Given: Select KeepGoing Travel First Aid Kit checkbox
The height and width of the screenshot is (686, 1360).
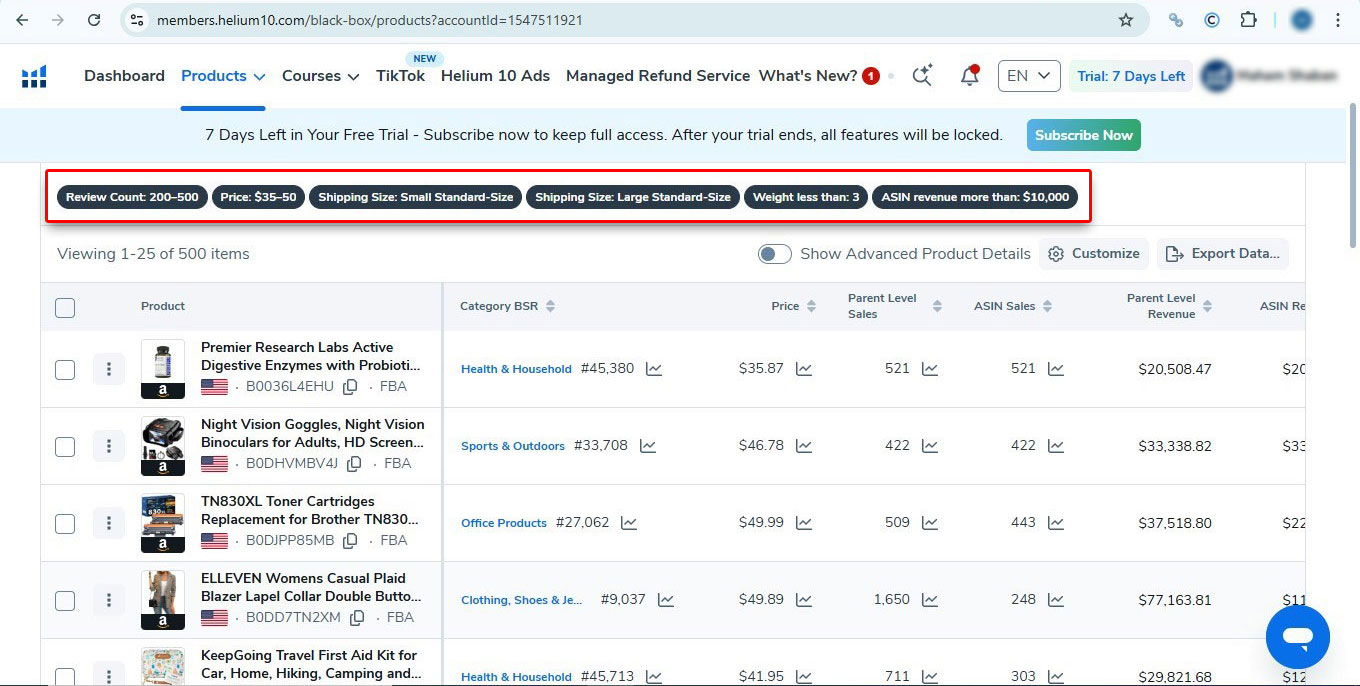Looking at the screenshot, I should click(x=65, y=676).
